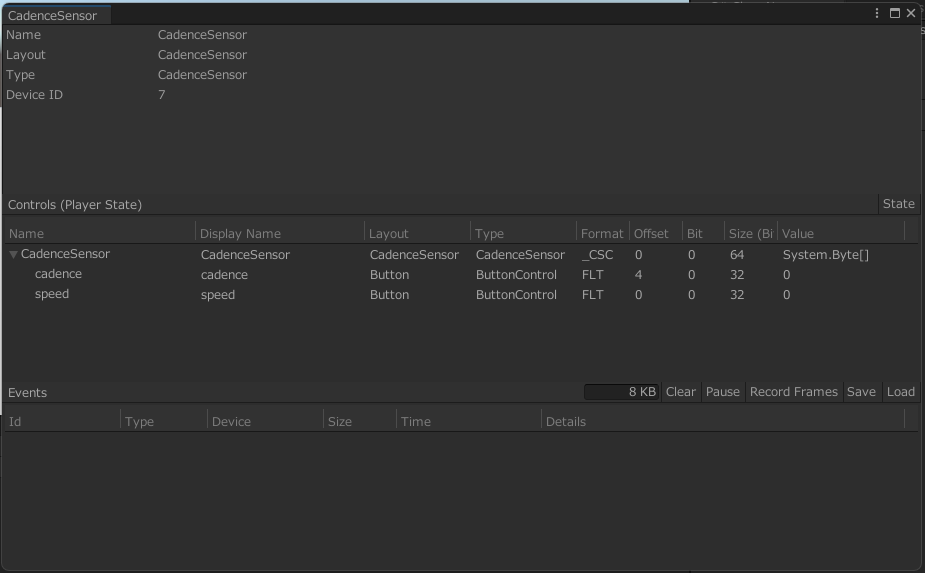Click the size value 64 in root row
This screenshot has height=573, width=925.
(x=737, y=255)
